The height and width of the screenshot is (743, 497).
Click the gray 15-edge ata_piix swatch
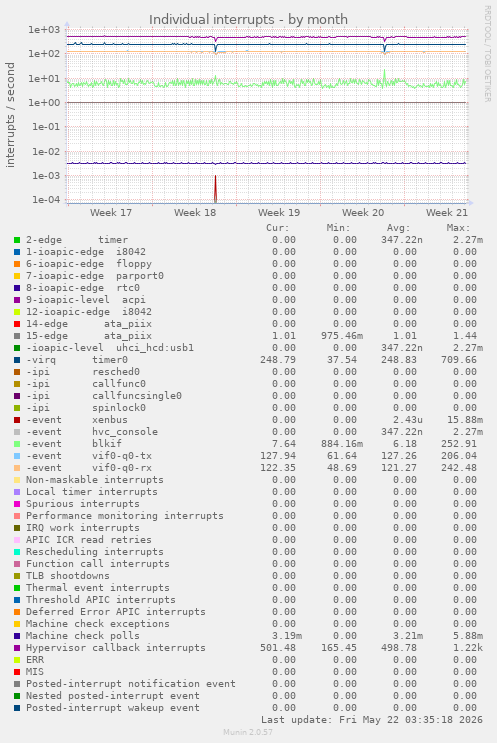pyautogui.click(x=17, y=336)
